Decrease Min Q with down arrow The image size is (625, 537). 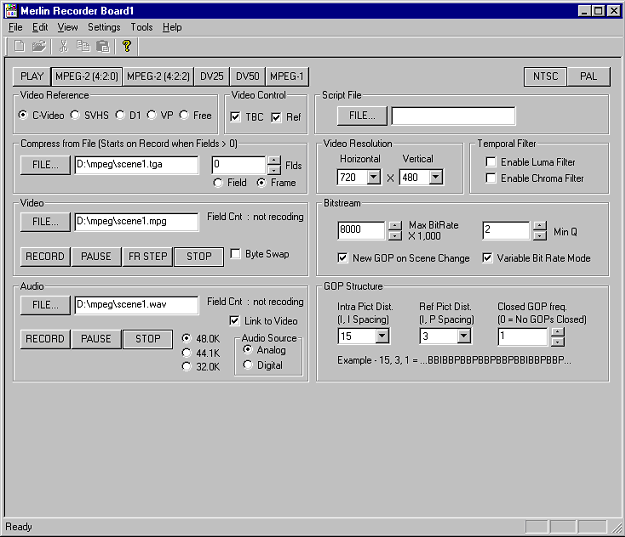[540, 236]
